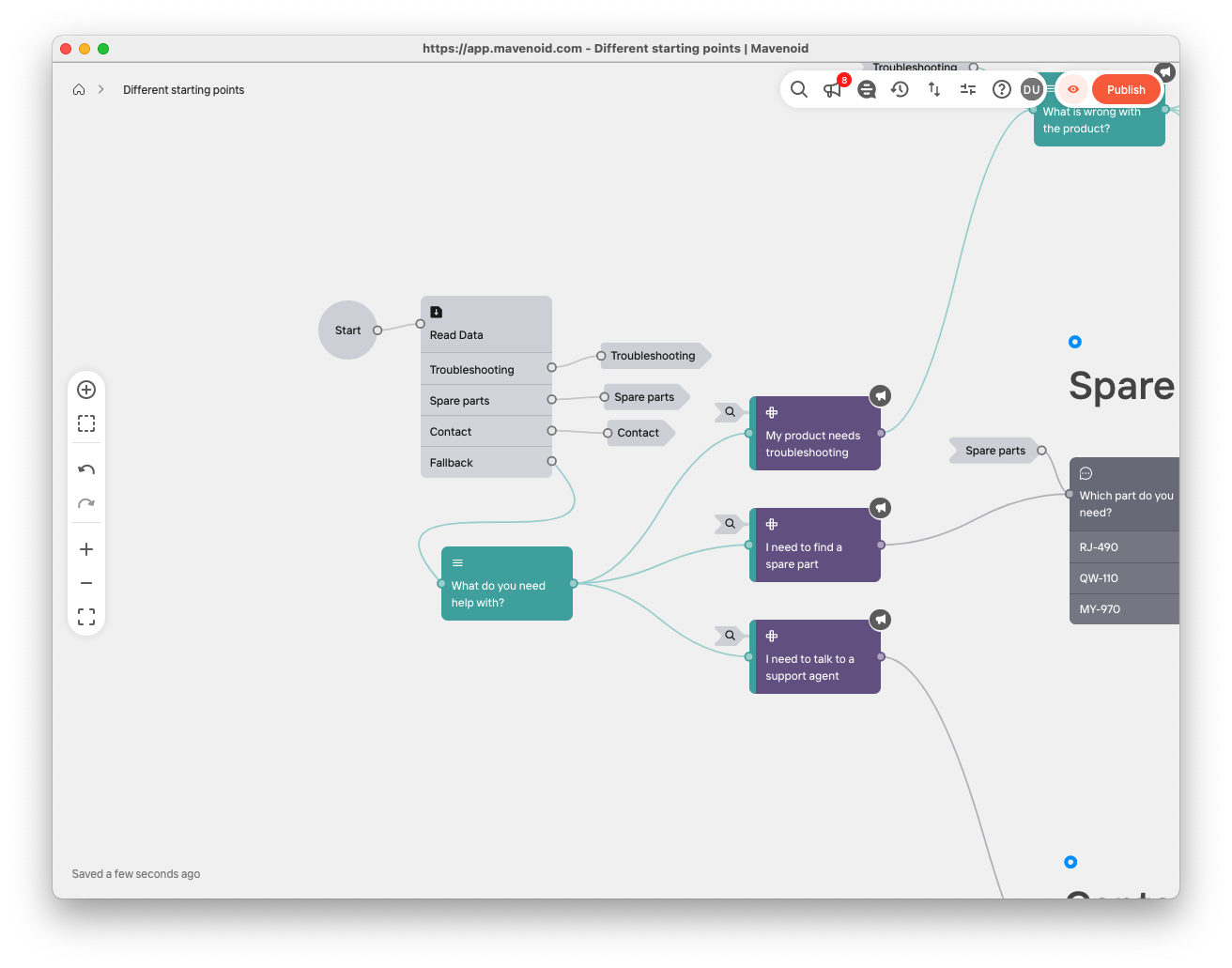This screenshot has width=1232, height=968.
Task: Click the add node plus-circle tool
Action: click(86, 390)
